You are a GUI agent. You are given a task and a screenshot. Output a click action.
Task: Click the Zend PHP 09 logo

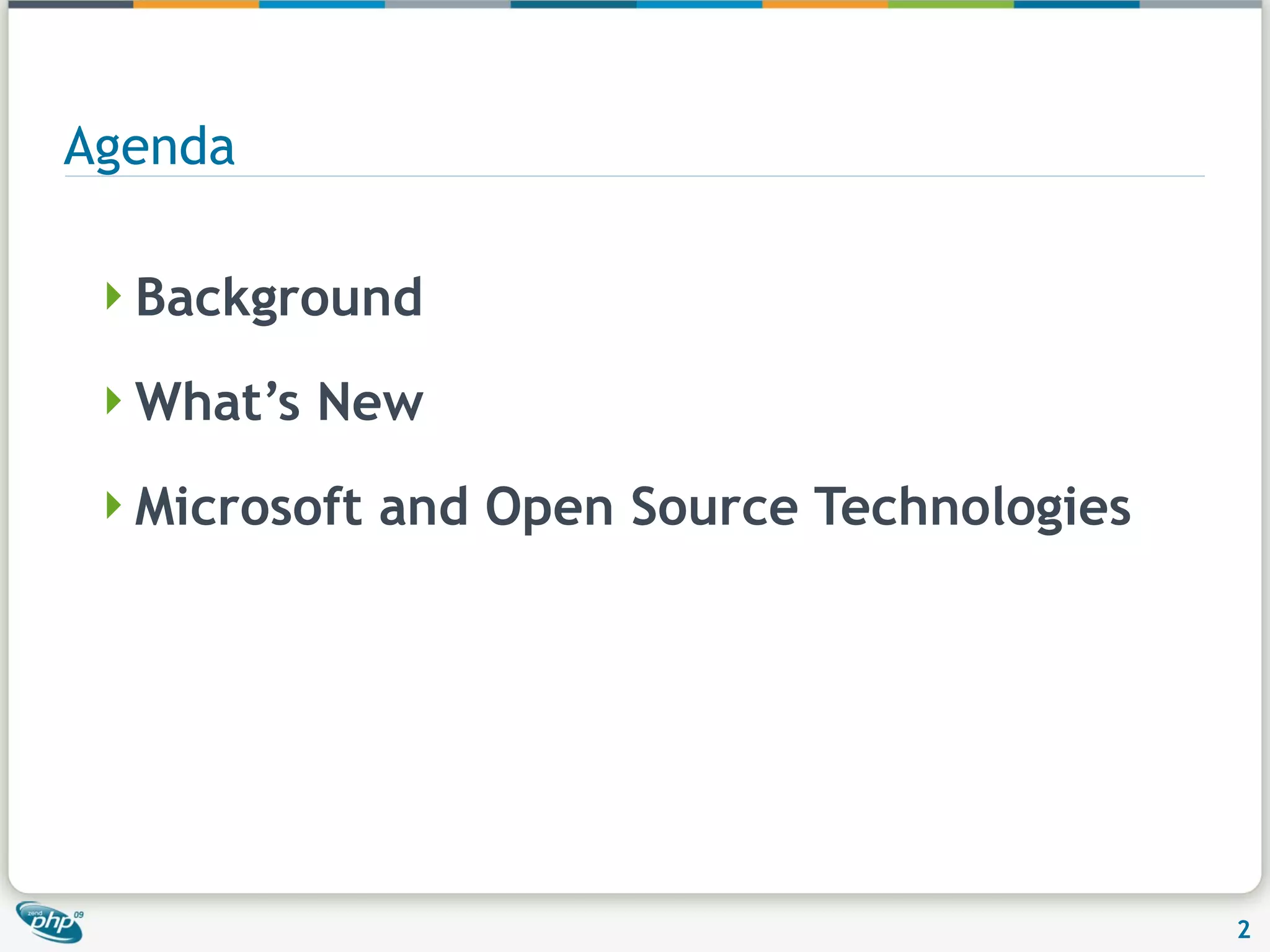50,922
